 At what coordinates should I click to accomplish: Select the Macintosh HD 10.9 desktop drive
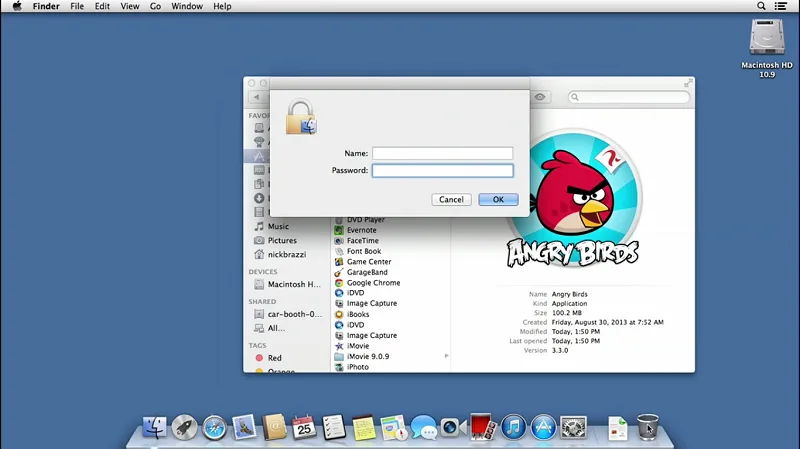[x=766, y=48]
